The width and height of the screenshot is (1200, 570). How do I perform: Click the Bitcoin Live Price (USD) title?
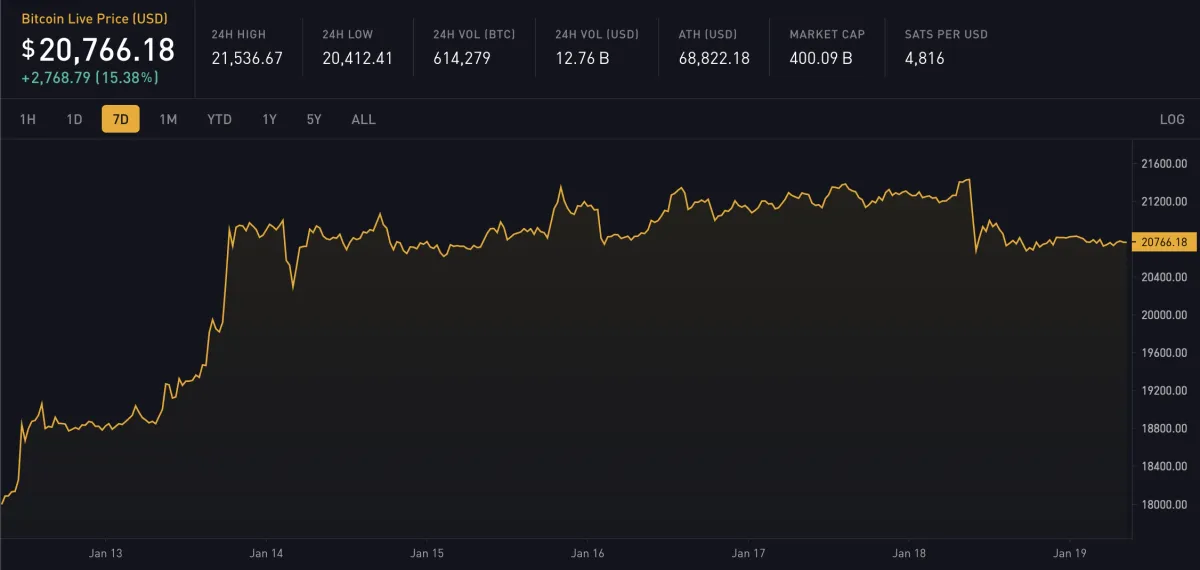92,18
